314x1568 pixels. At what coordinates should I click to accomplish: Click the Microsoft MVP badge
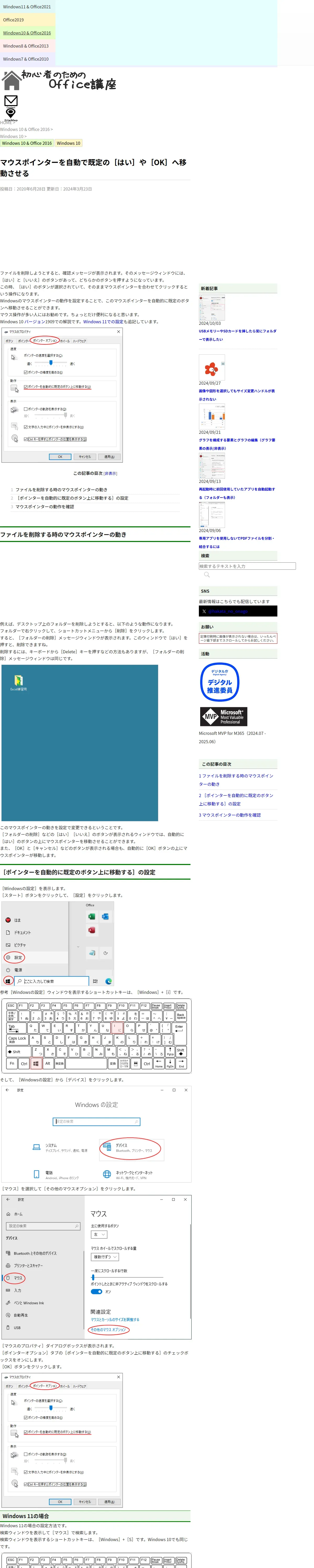[223, 716]
